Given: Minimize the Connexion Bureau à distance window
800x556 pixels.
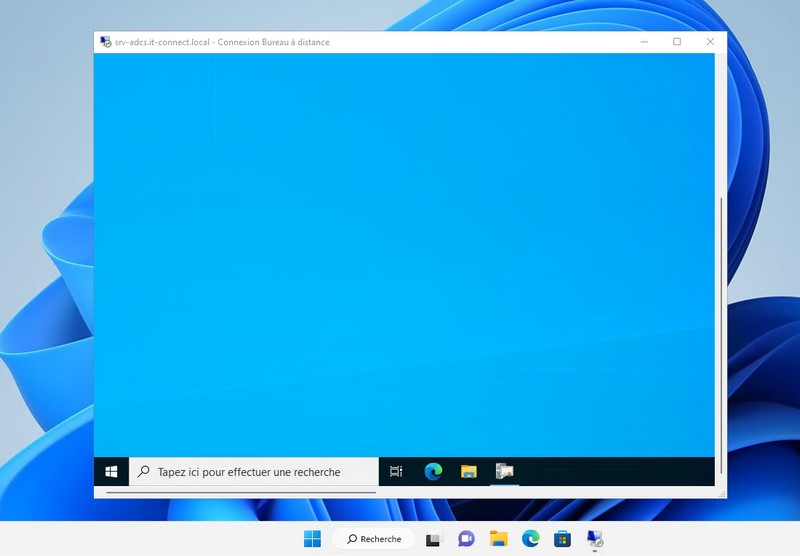Looking at the screenshot, I should [x=644, y=42].
